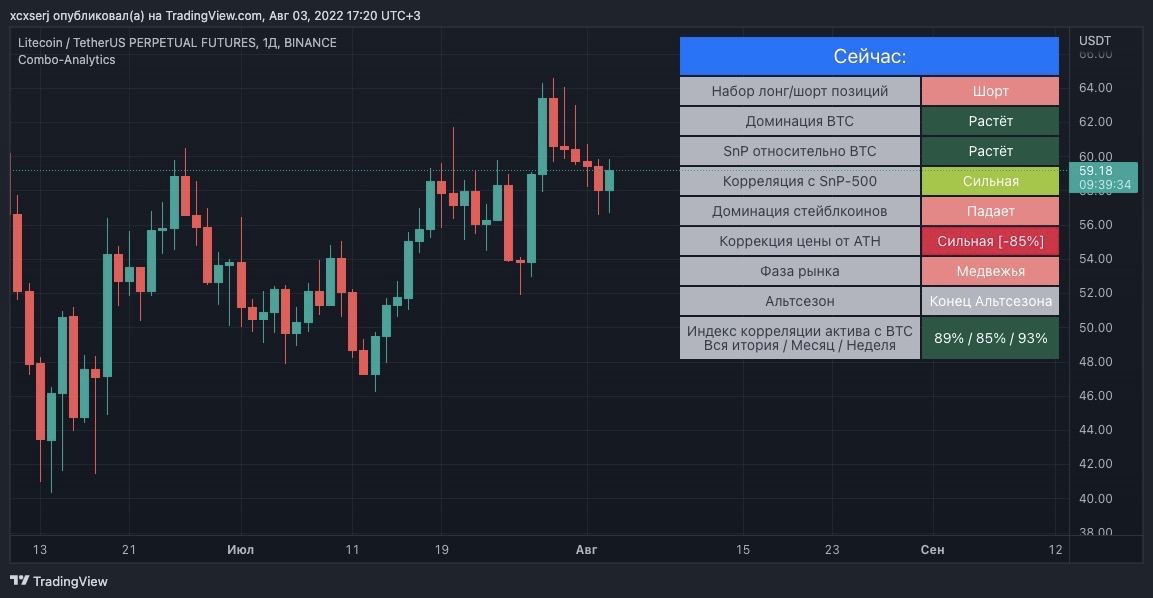
Task: Click the Доминация BTC row label
Action: (799, 121)
